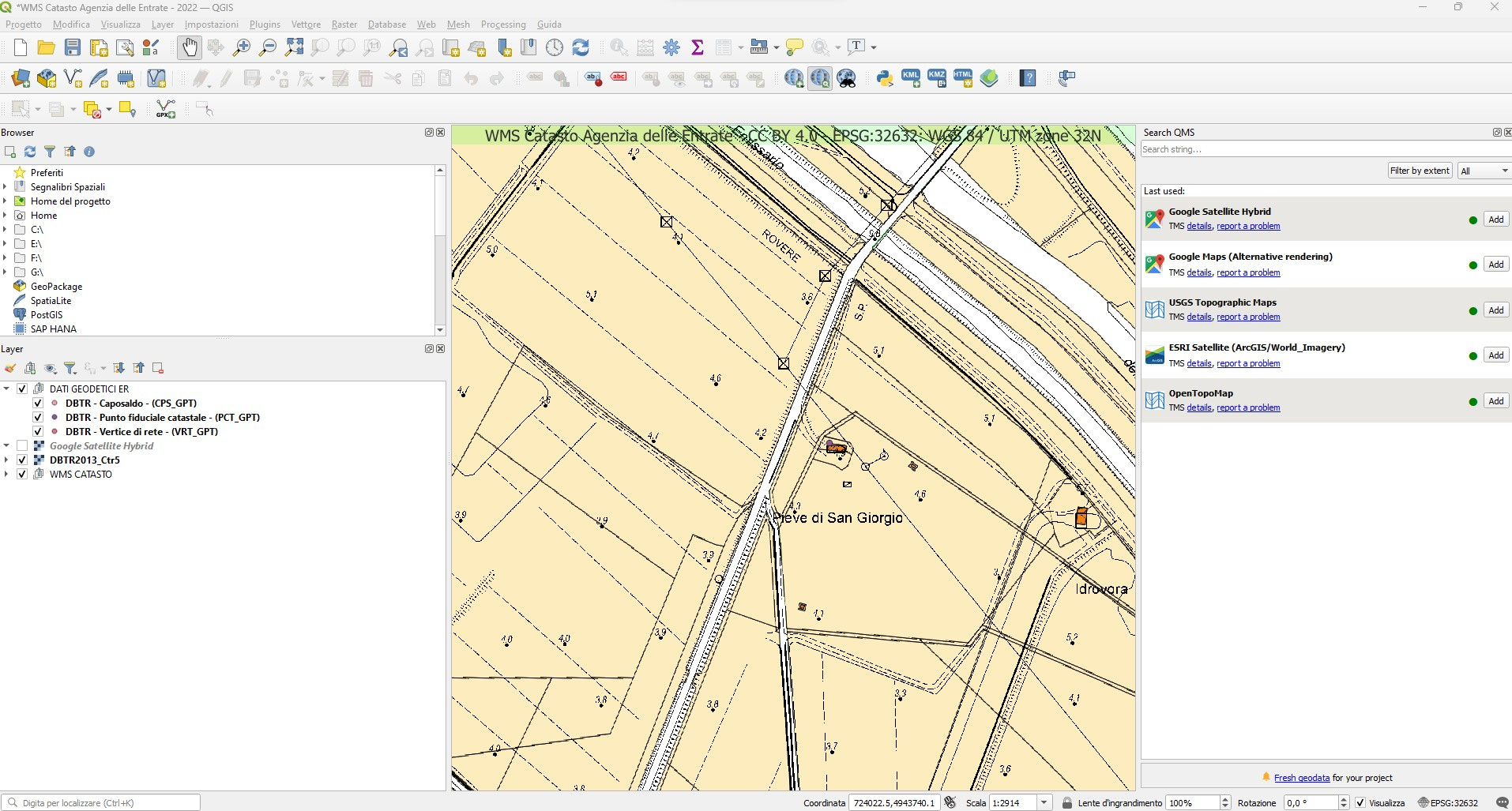Click the QMS Search string field
The height and width of the screenshot is (811, 1512).
tap(1326, 149)
